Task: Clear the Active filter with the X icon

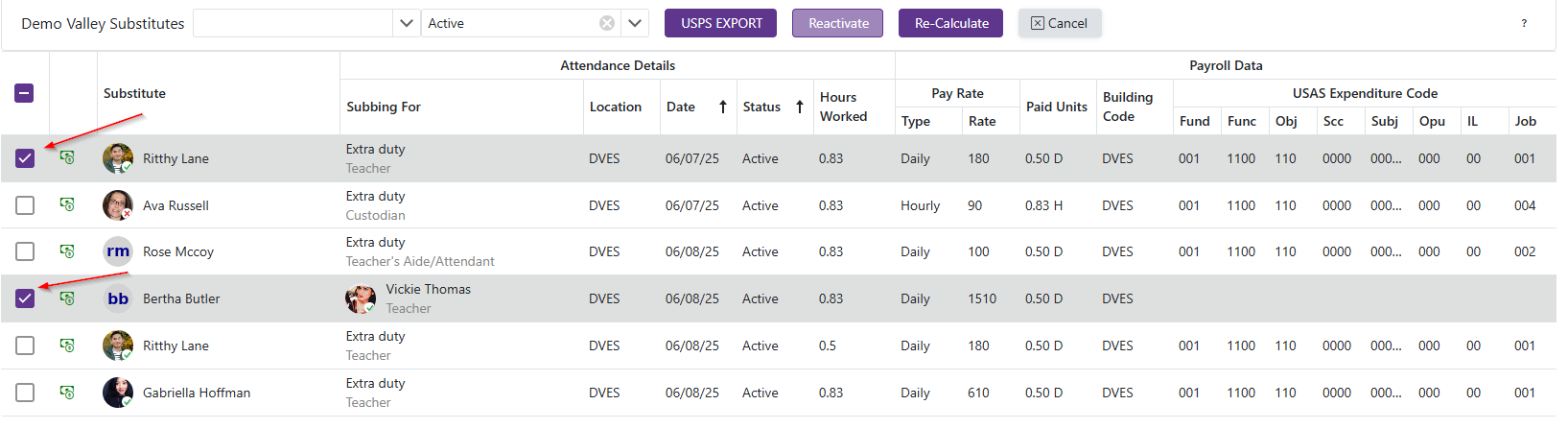Action: 607,23
